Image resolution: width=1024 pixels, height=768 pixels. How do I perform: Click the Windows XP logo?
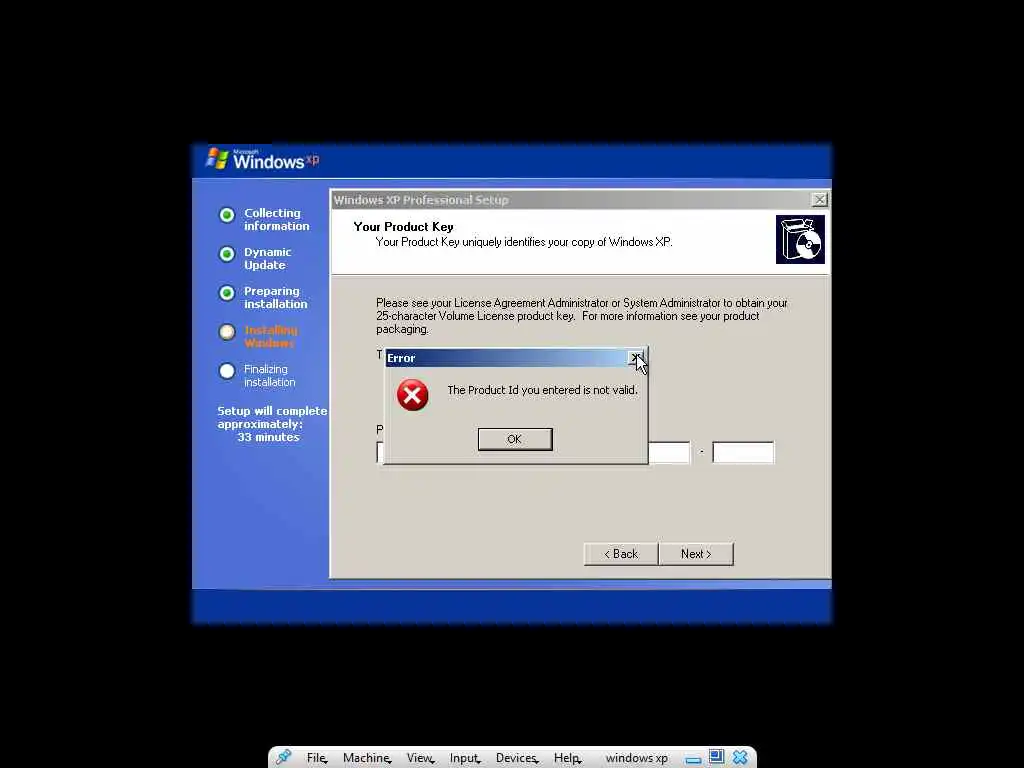point(263,159)
